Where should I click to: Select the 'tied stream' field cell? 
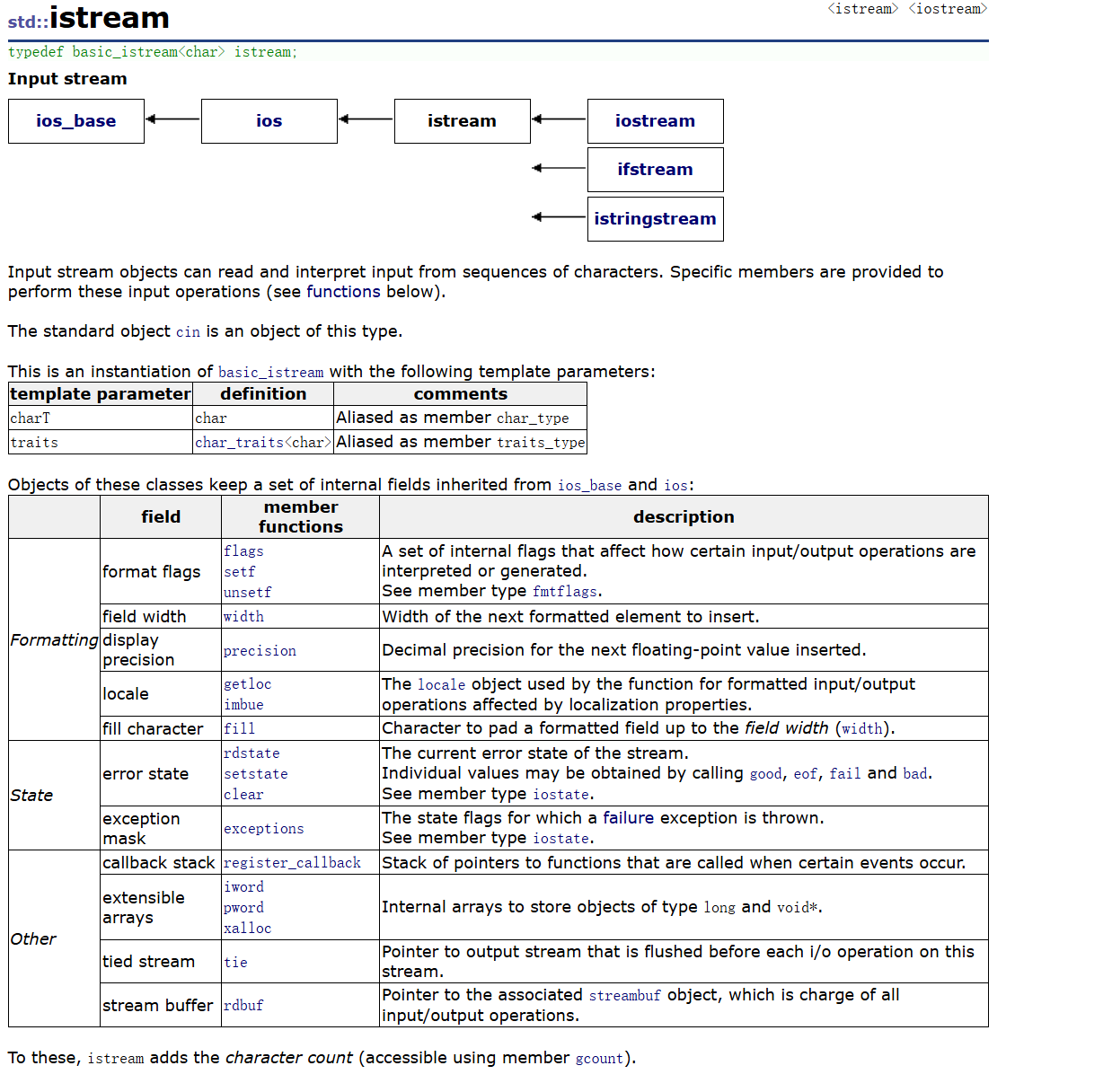point(161,962)
